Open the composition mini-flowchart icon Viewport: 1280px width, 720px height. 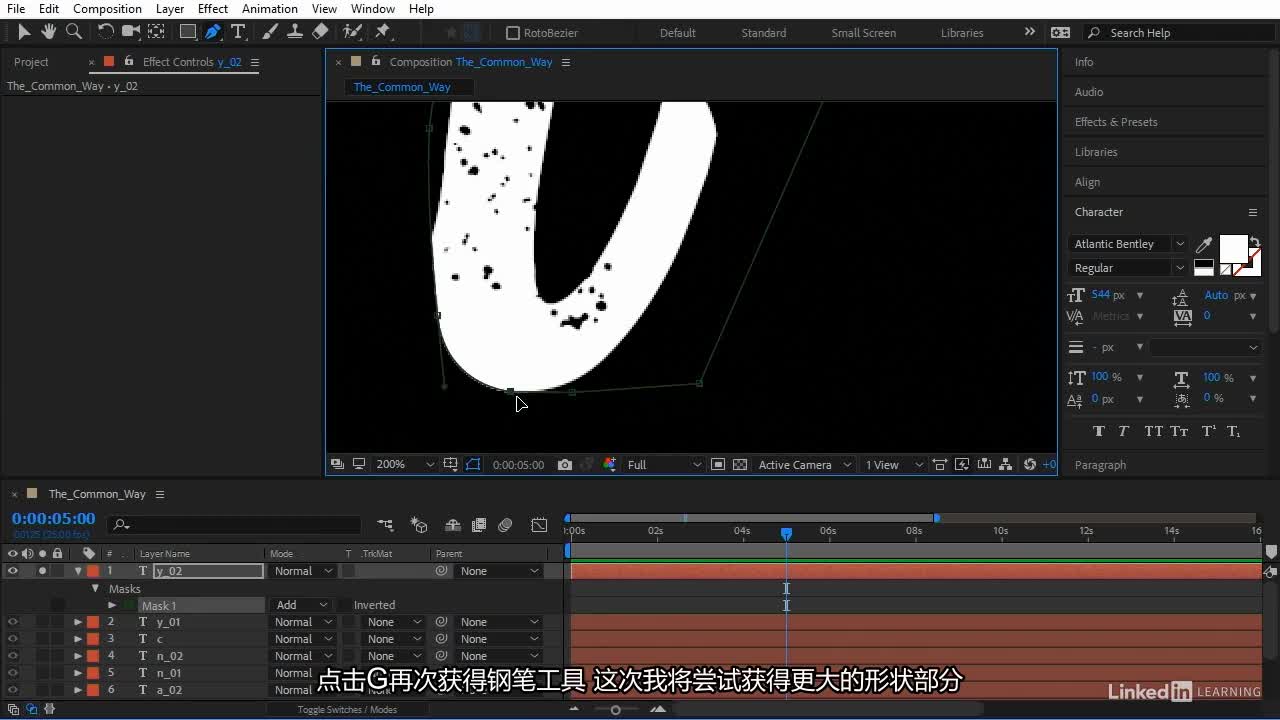pos(386,525)
